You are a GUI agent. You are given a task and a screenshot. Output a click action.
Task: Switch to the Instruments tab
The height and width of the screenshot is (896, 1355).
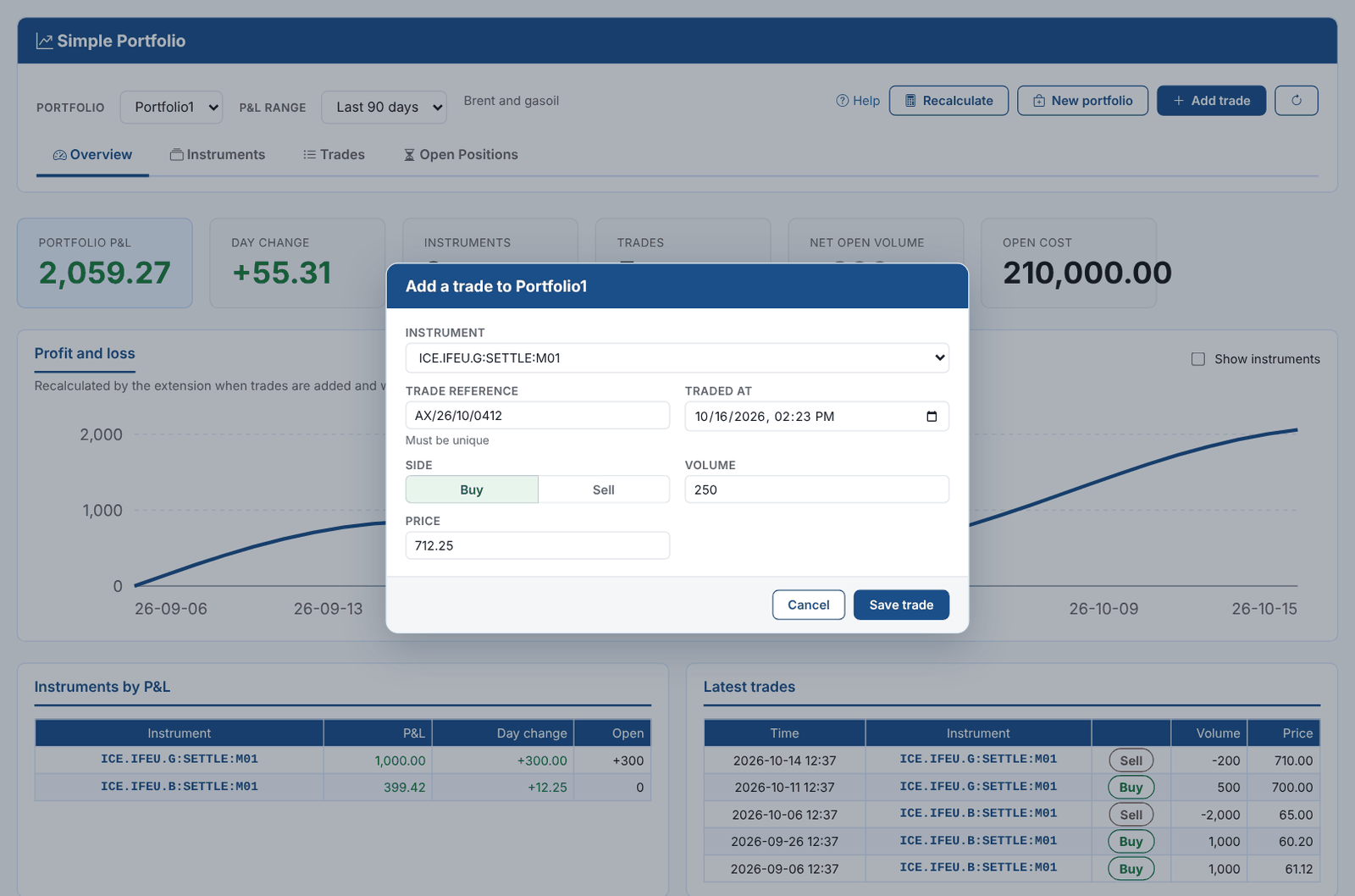click(x=218, y=155)
